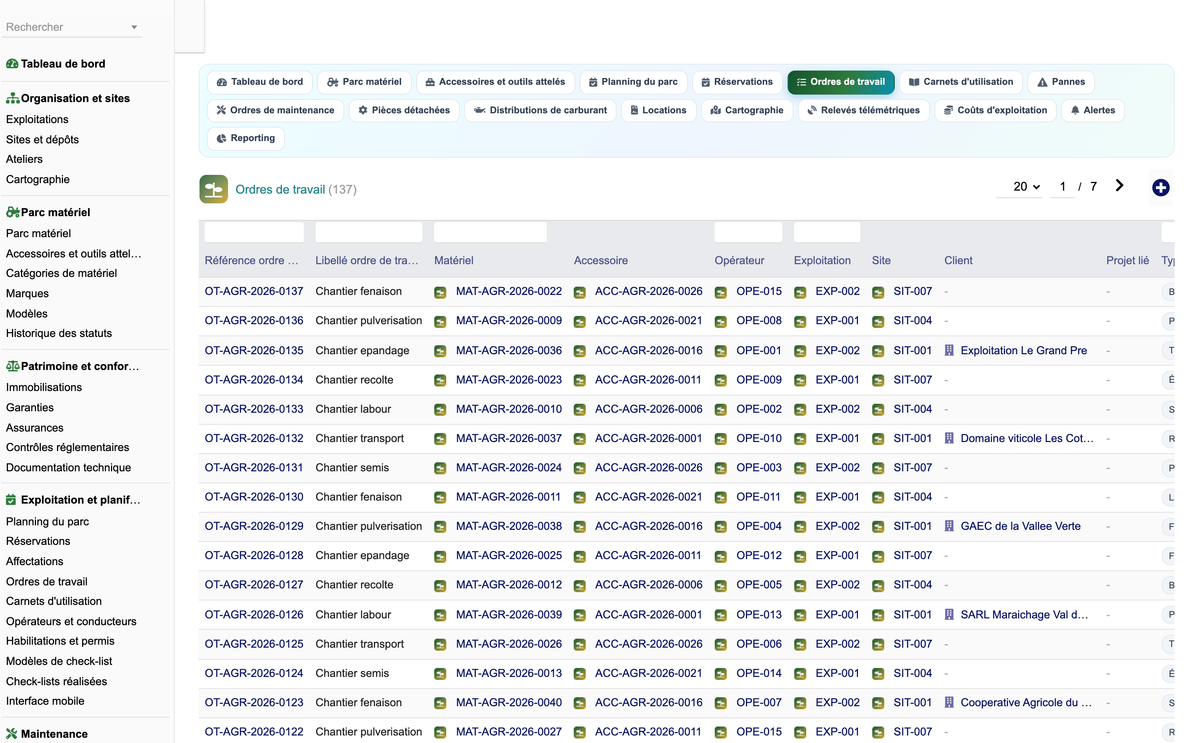Click Libellé ordre de travail filter field
The image size is (1200, 743).
click(x=369, y=232)
